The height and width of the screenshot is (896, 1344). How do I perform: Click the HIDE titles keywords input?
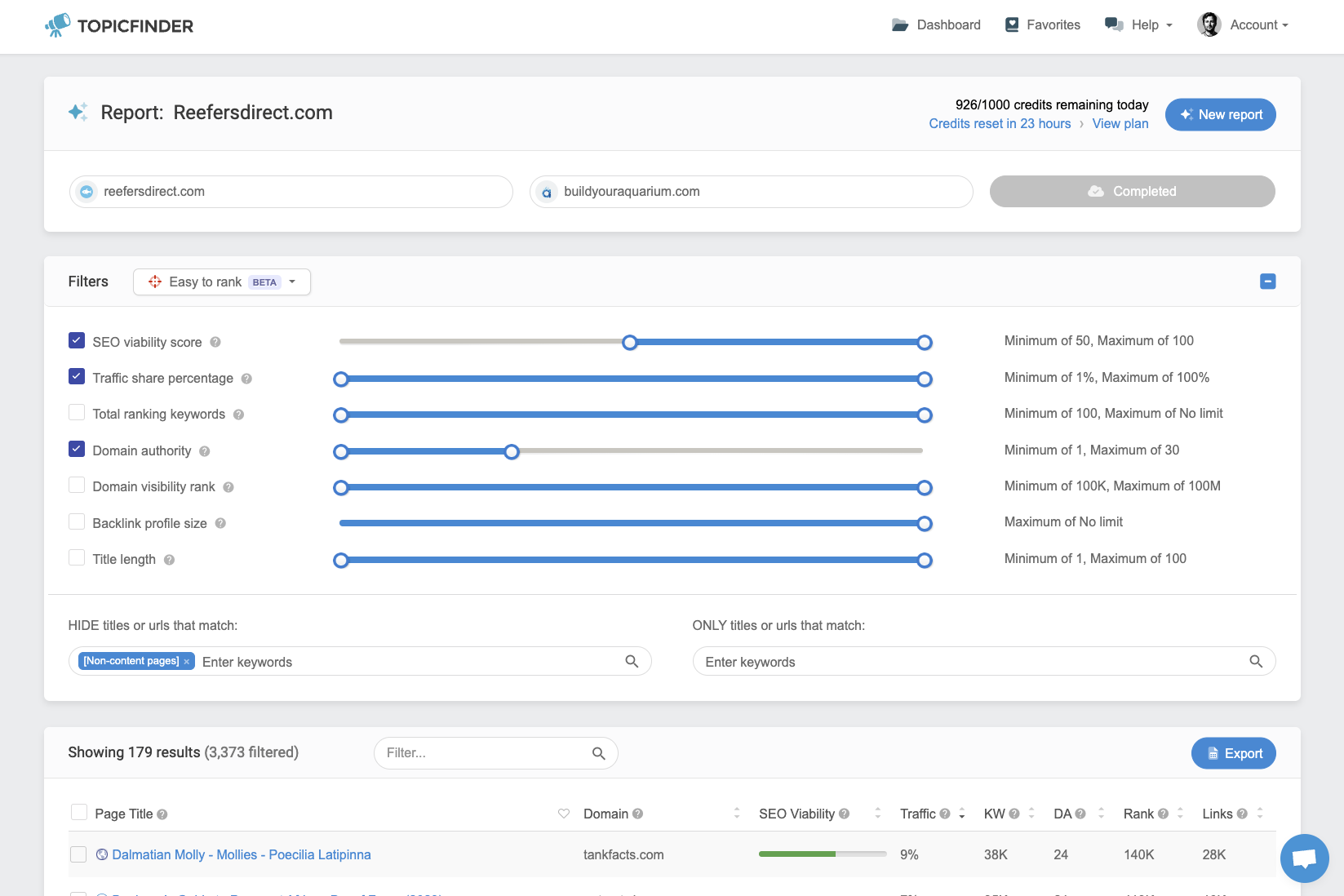(360, 661)
